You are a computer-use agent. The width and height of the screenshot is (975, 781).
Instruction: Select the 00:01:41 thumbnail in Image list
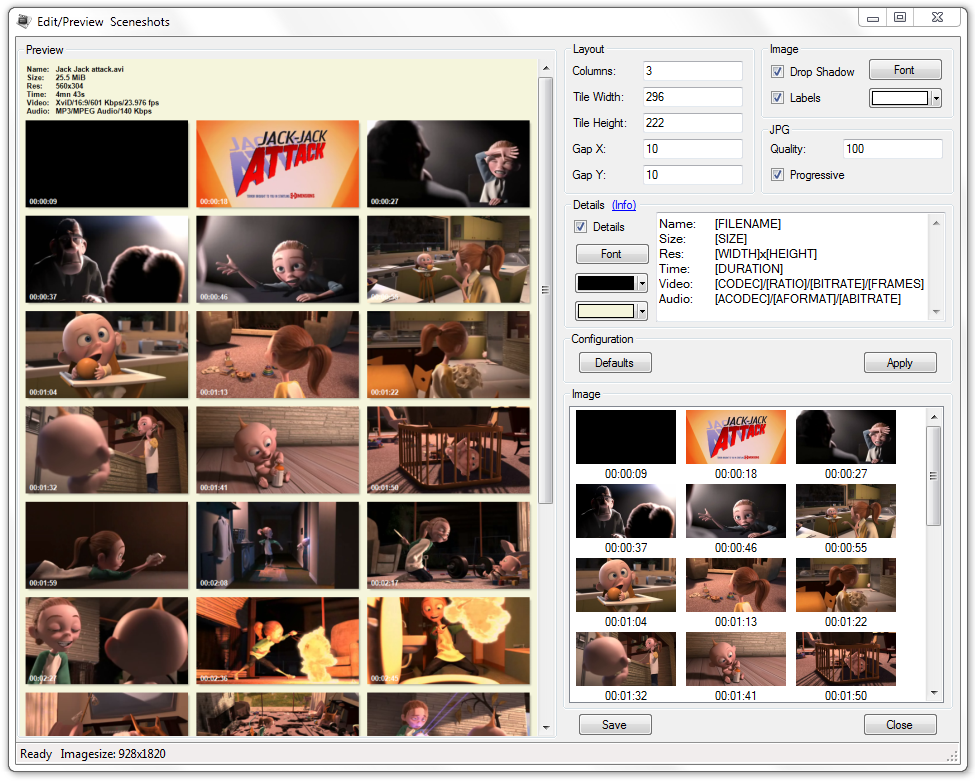point(736,659)
